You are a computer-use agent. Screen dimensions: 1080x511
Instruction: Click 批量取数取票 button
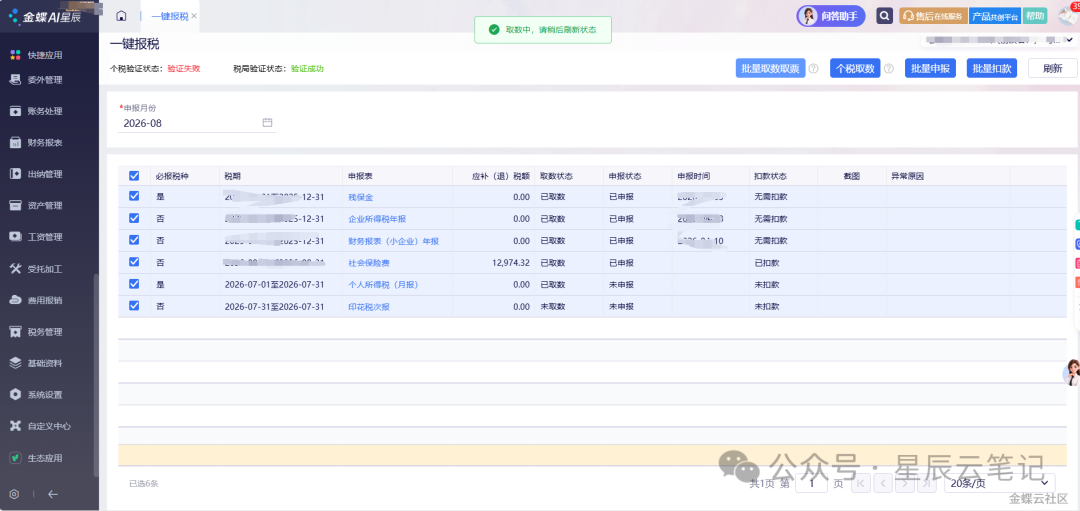[770, 68]
